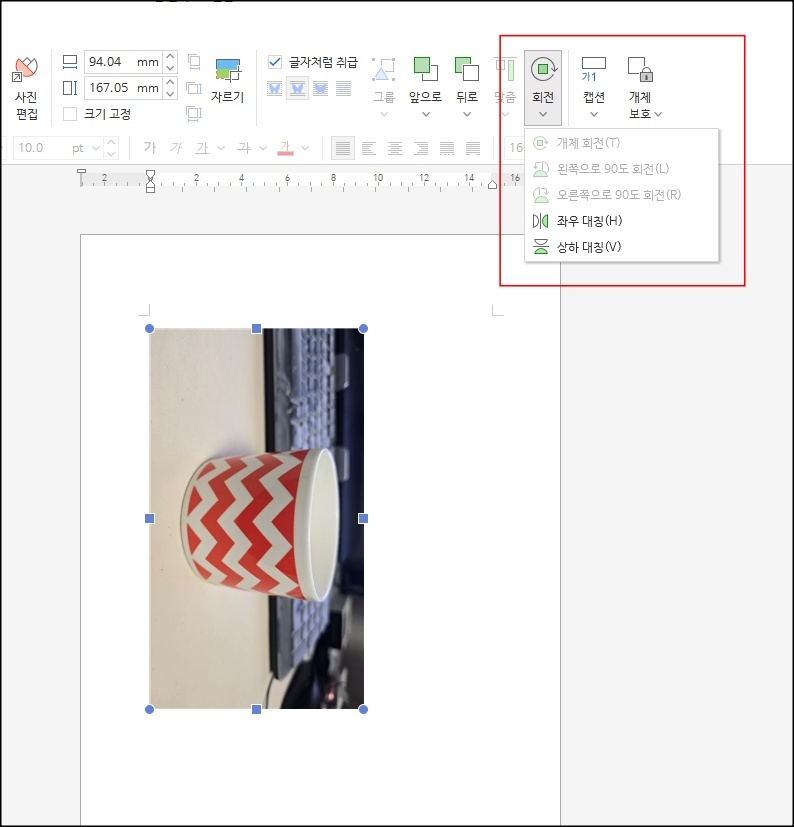Toggle italic 가 formatting
This screenshot has height=827, width=794.
tap(176, 148)
